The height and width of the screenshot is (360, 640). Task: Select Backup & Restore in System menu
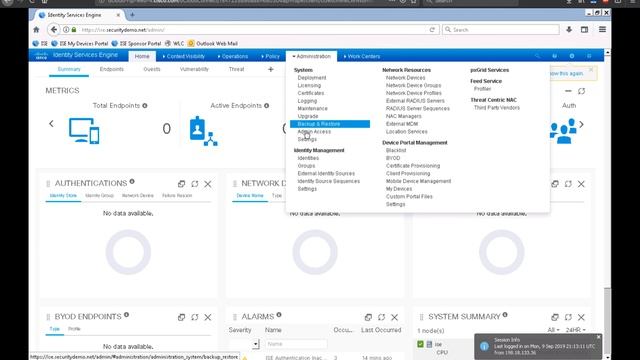tap(330, 124)
